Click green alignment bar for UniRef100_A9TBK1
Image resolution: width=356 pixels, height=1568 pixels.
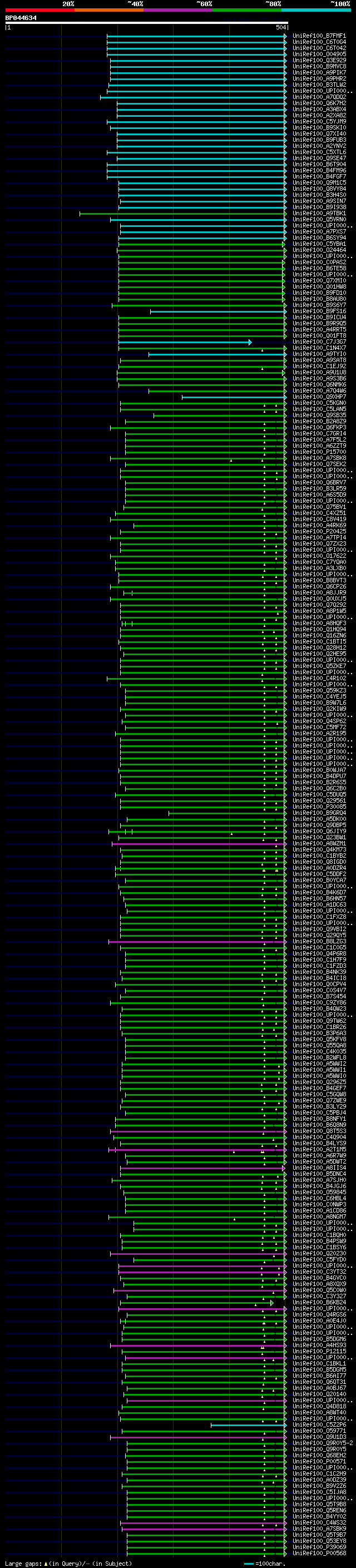[x=182, y=214]
